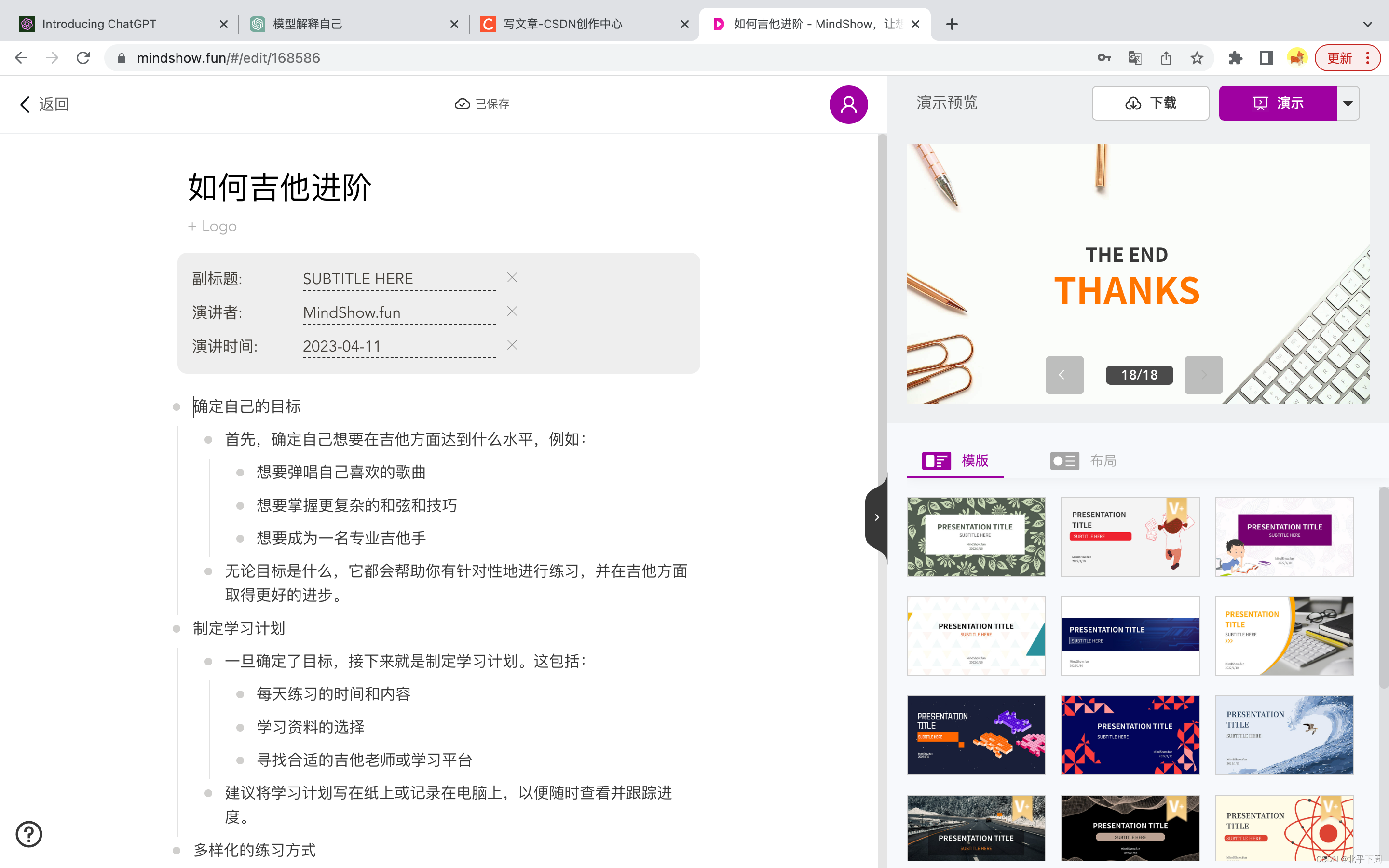Screen dimensions: 1389x868
Task: Click the 18/18 slide counter
Action: [x=1139, y=375]
